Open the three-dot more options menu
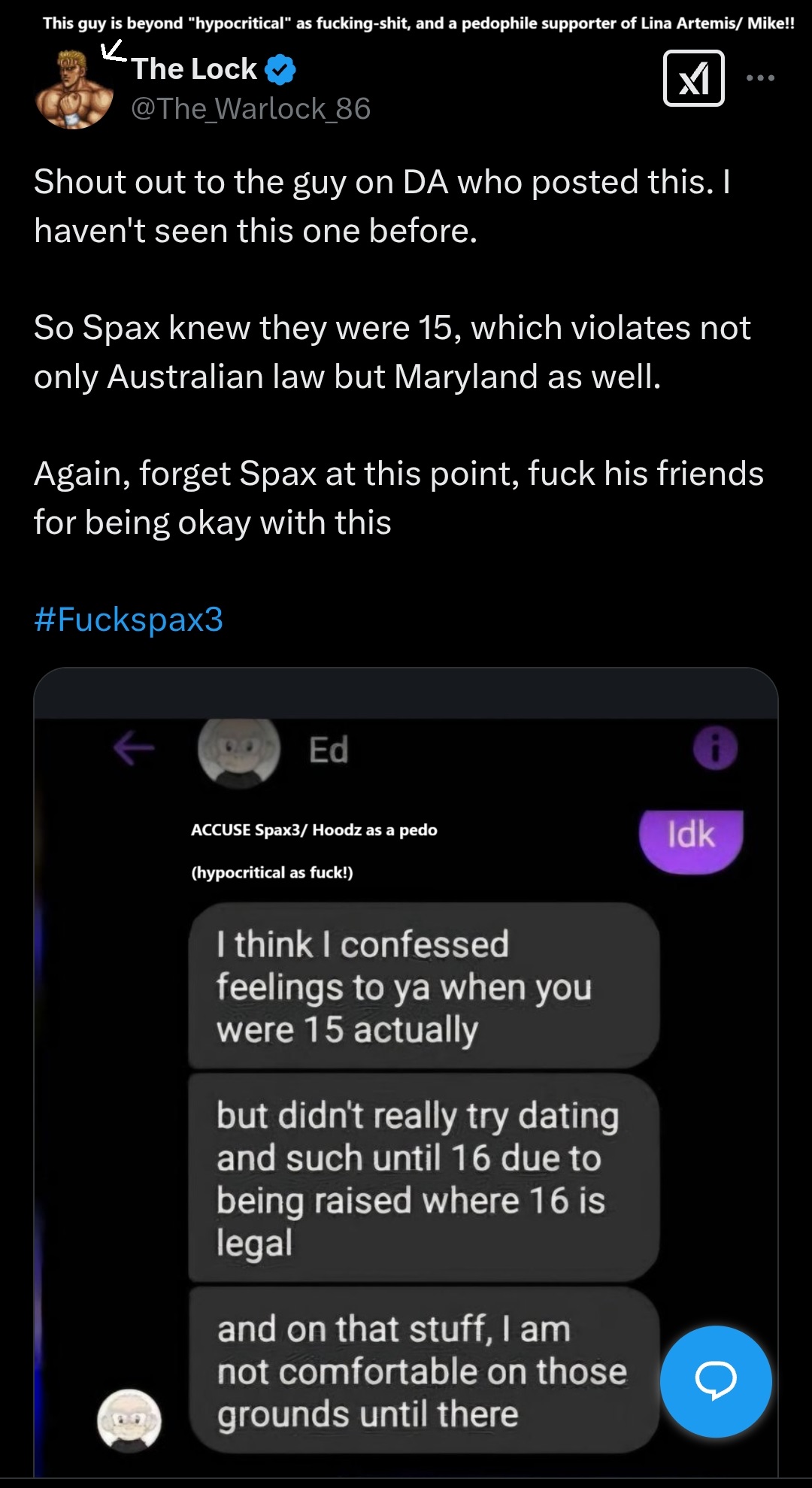 760,78
